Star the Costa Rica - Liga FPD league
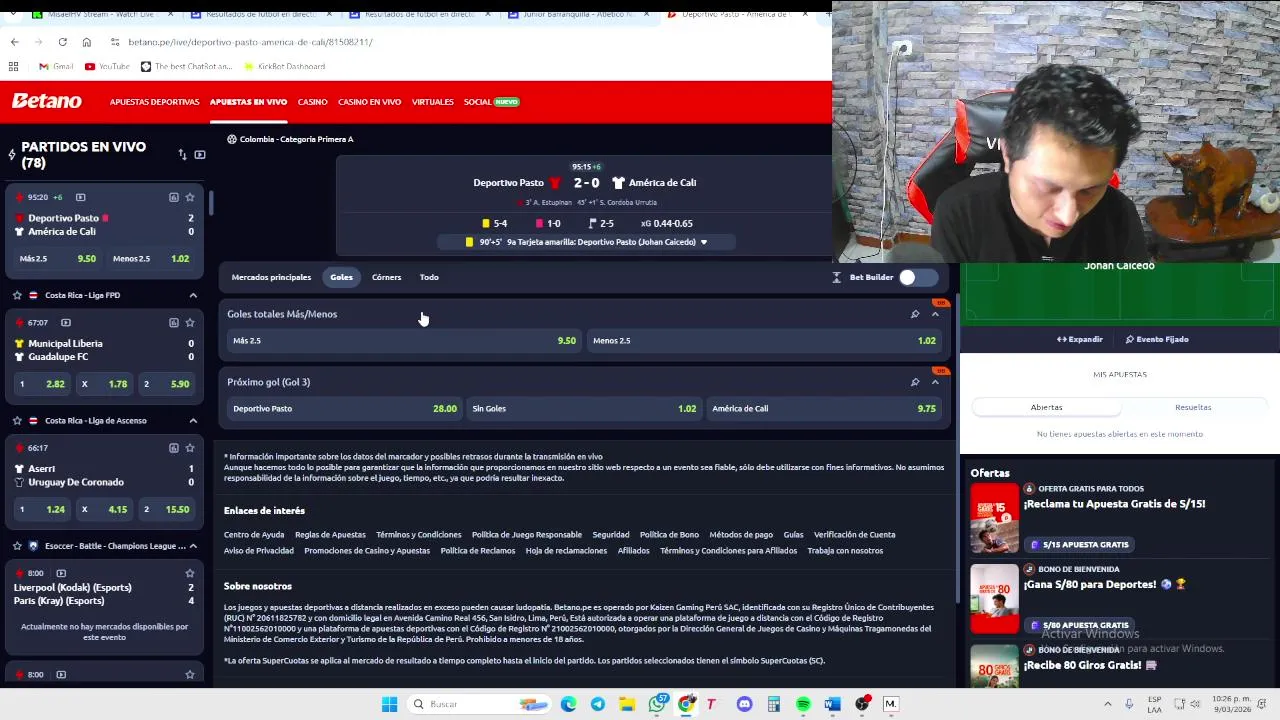 click(17, 295)
